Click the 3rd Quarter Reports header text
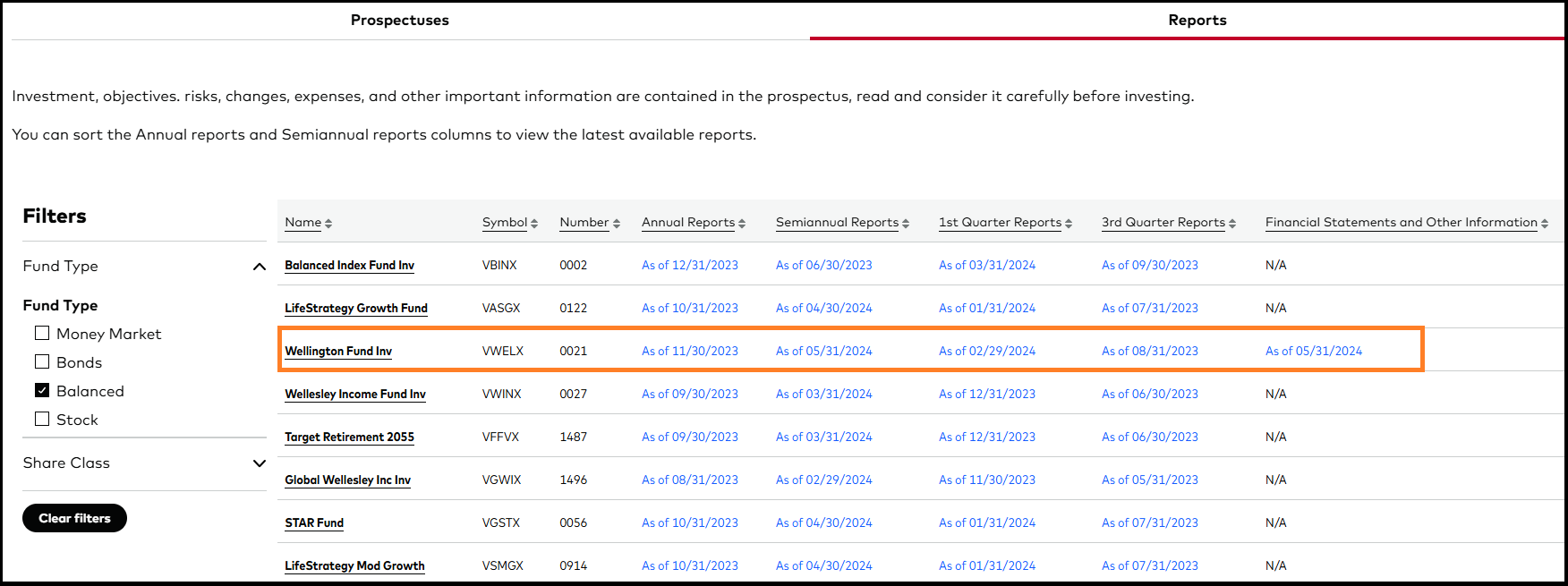The height and width of the screenshot is (586, 1568). (1163, 223)
